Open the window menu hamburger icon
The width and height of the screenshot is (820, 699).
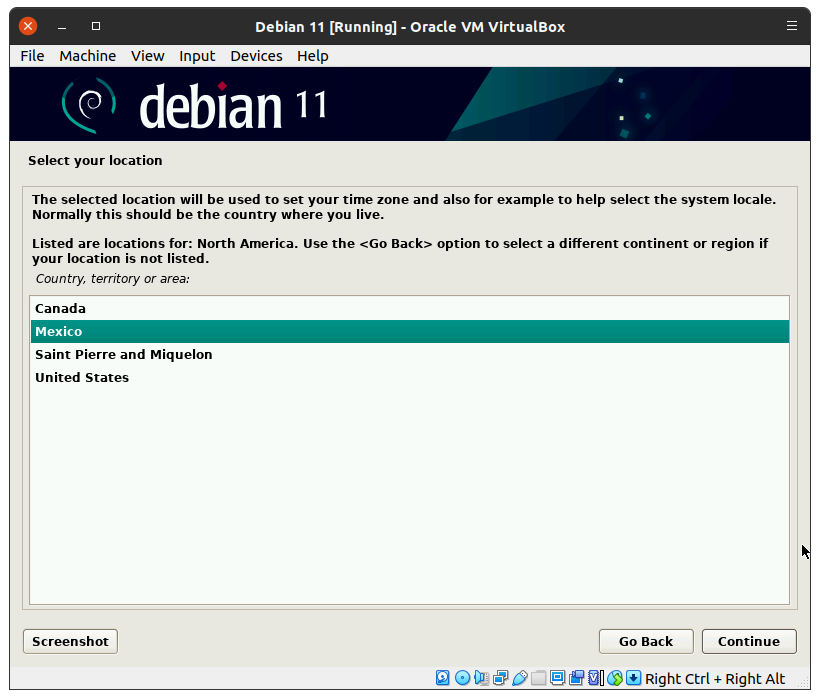click(x=792, y=26)
